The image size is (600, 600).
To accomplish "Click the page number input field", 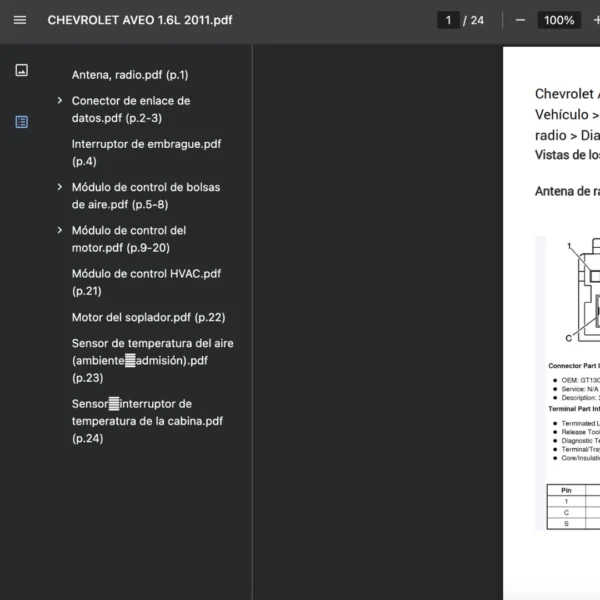I will click(x=448, y=20).
